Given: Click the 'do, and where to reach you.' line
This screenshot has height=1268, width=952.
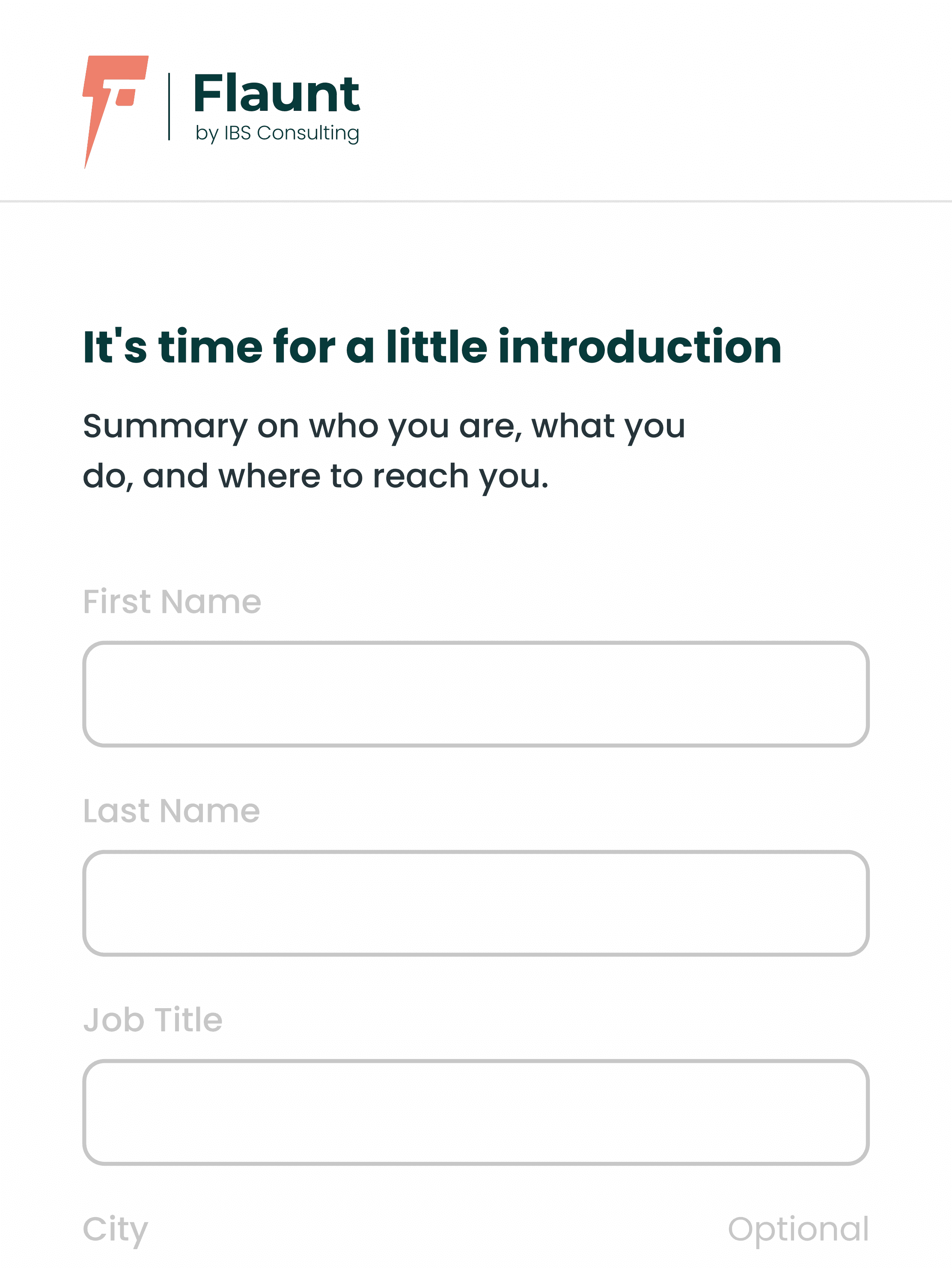Looking at the screenshot, I should coord(316,477).
